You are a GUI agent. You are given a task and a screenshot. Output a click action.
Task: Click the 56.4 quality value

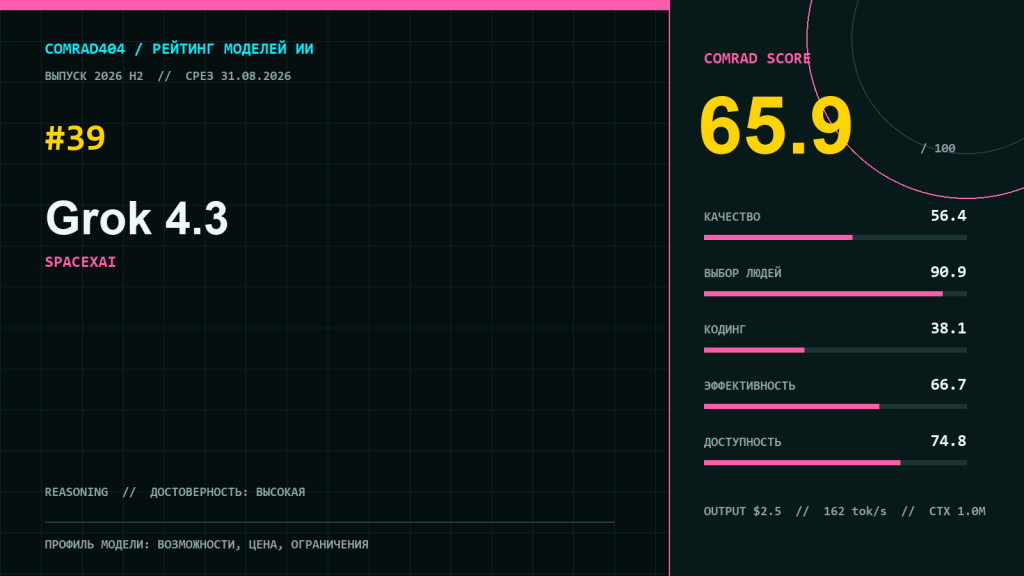(x=948, y=216)
